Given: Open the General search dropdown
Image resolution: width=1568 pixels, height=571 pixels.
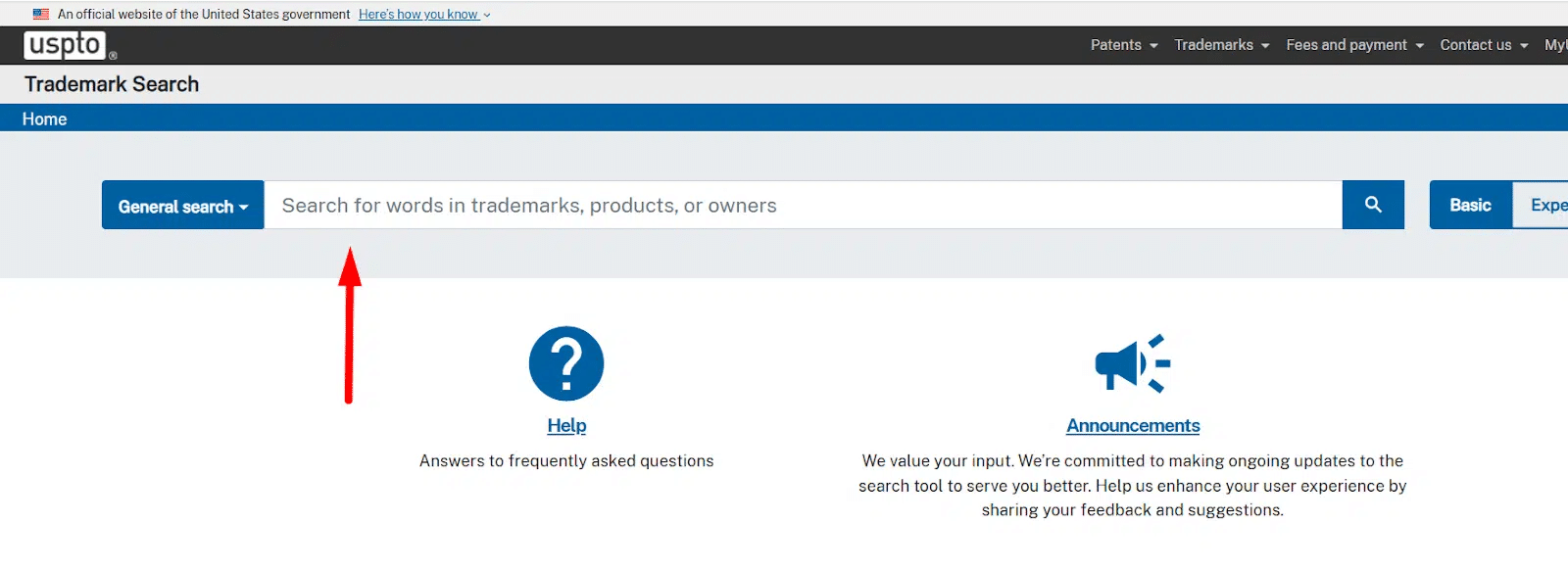Looking at the screenshot, I should click(x=182, y=206).
